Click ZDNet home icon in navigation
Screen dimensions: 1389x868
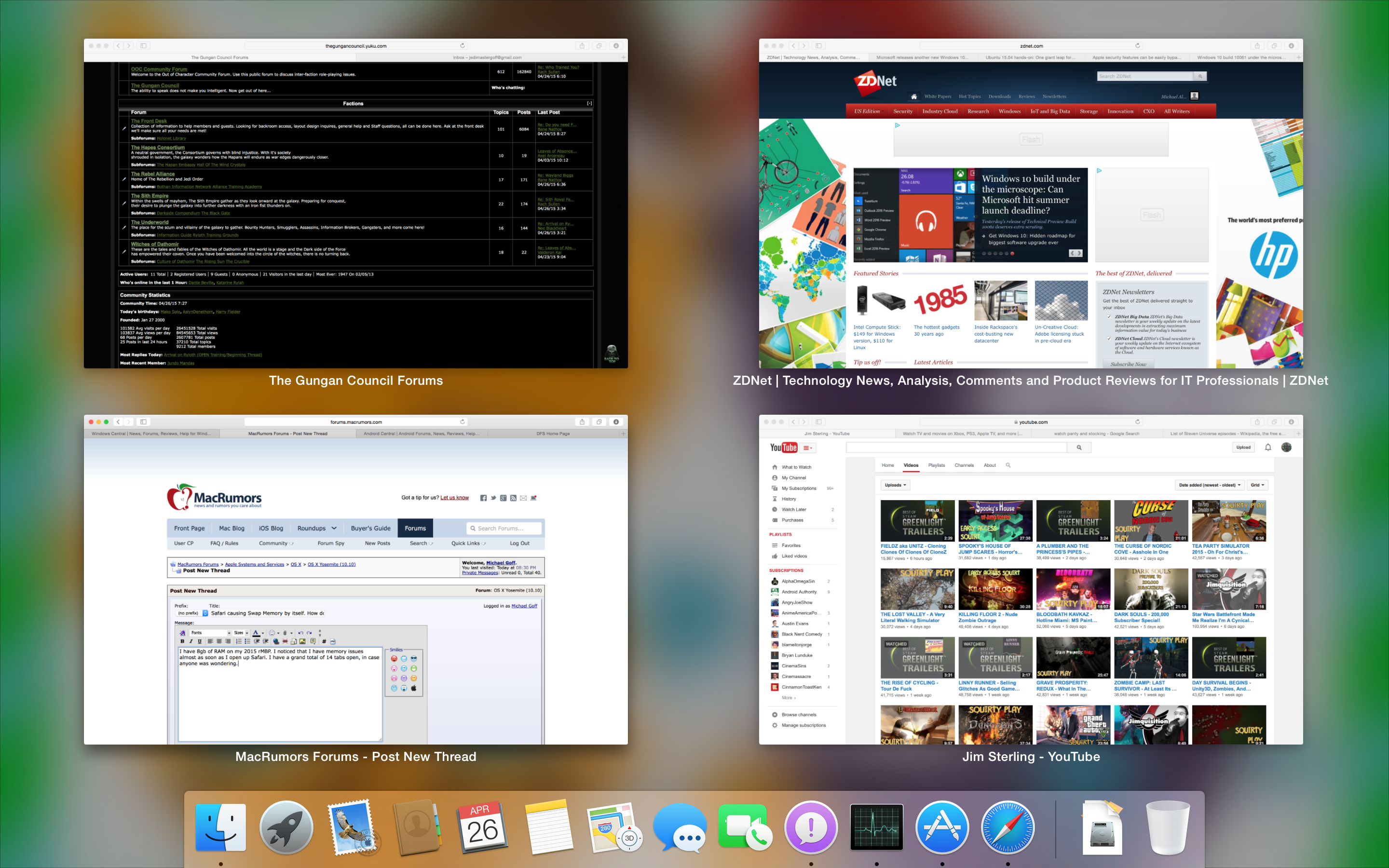coord(914,96)
